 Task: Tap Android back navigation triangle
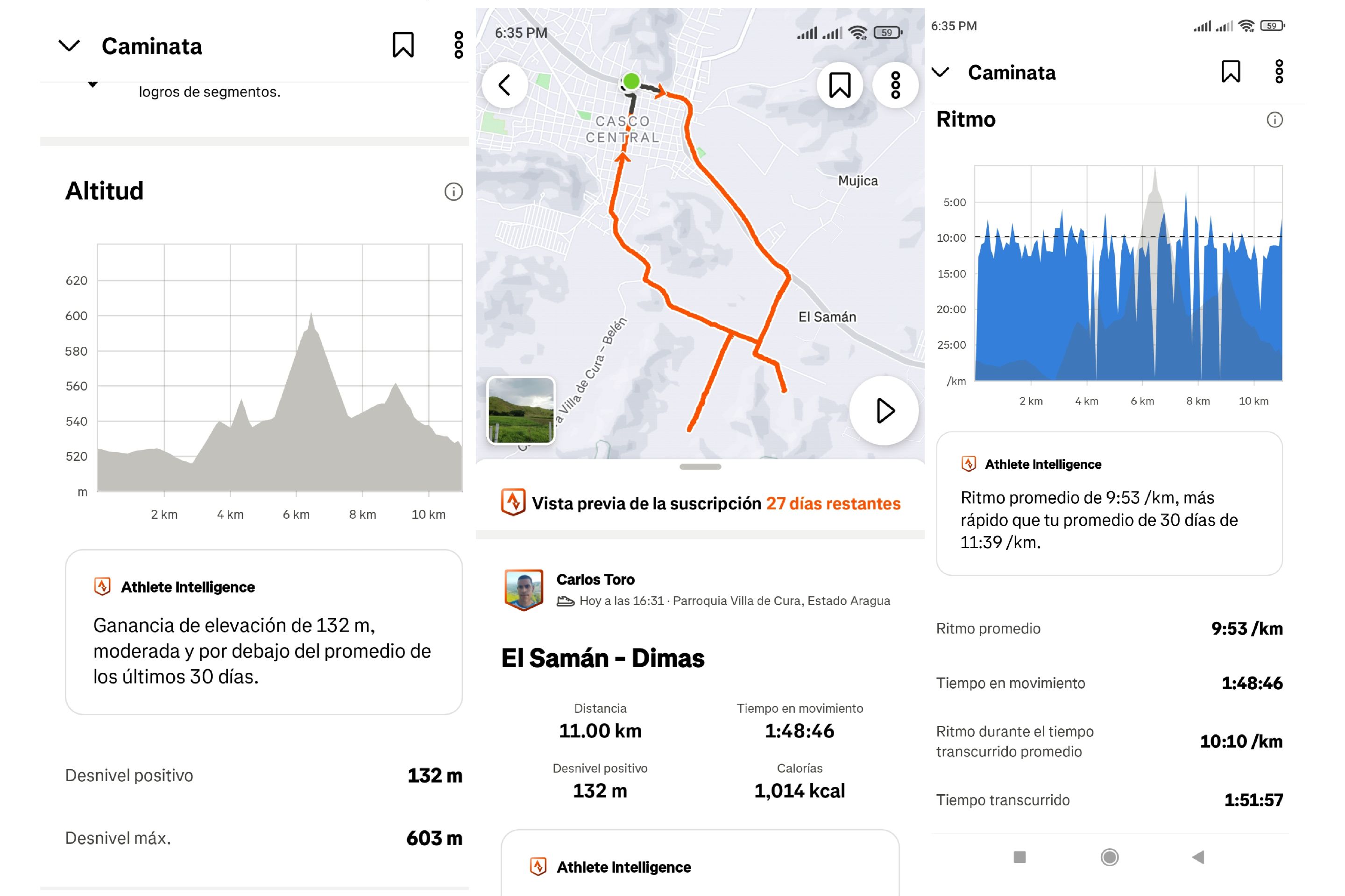tap(1199, 857)
